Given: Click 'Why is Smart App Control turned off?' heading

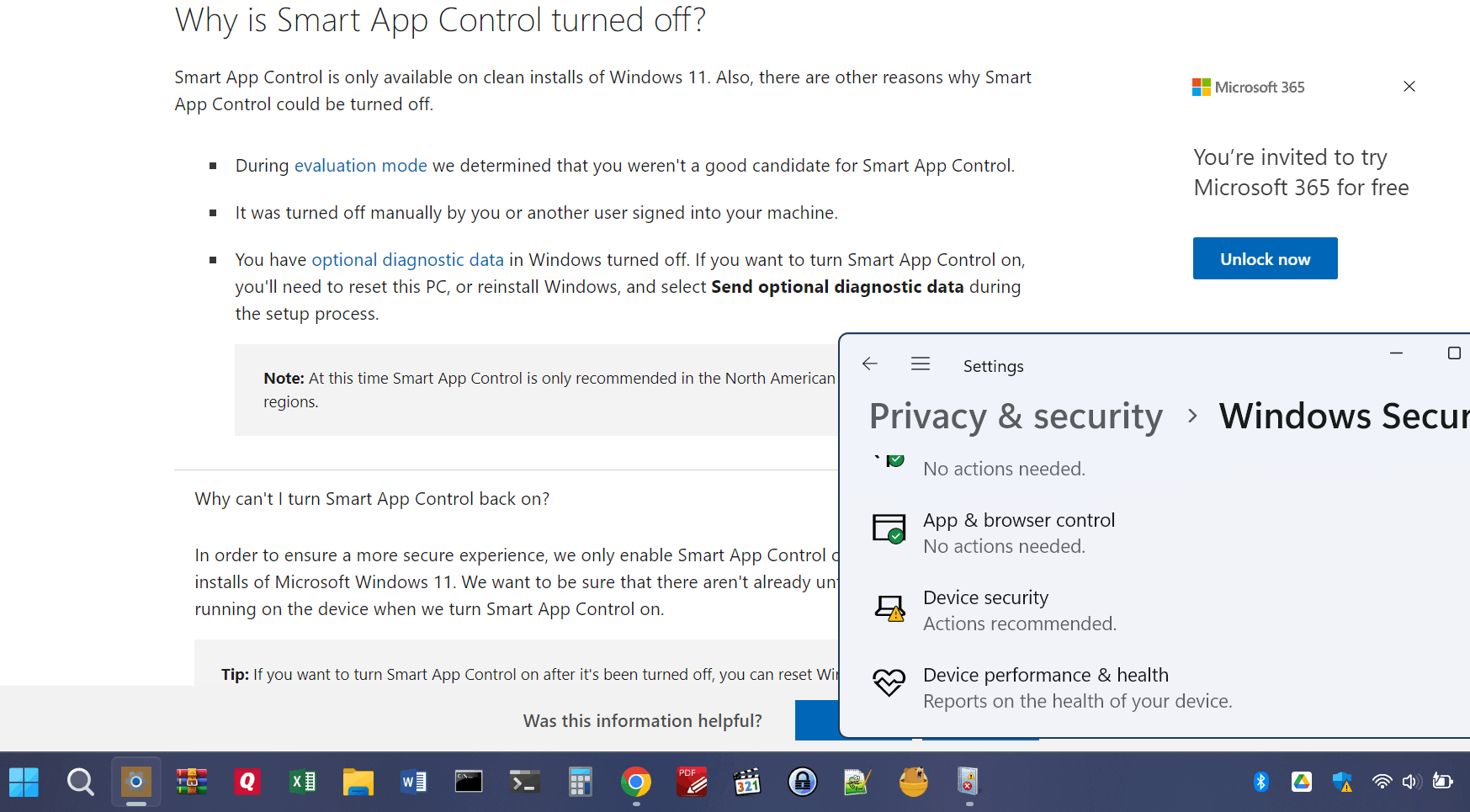Looking at the screenshot, I should tap(441, 20).
